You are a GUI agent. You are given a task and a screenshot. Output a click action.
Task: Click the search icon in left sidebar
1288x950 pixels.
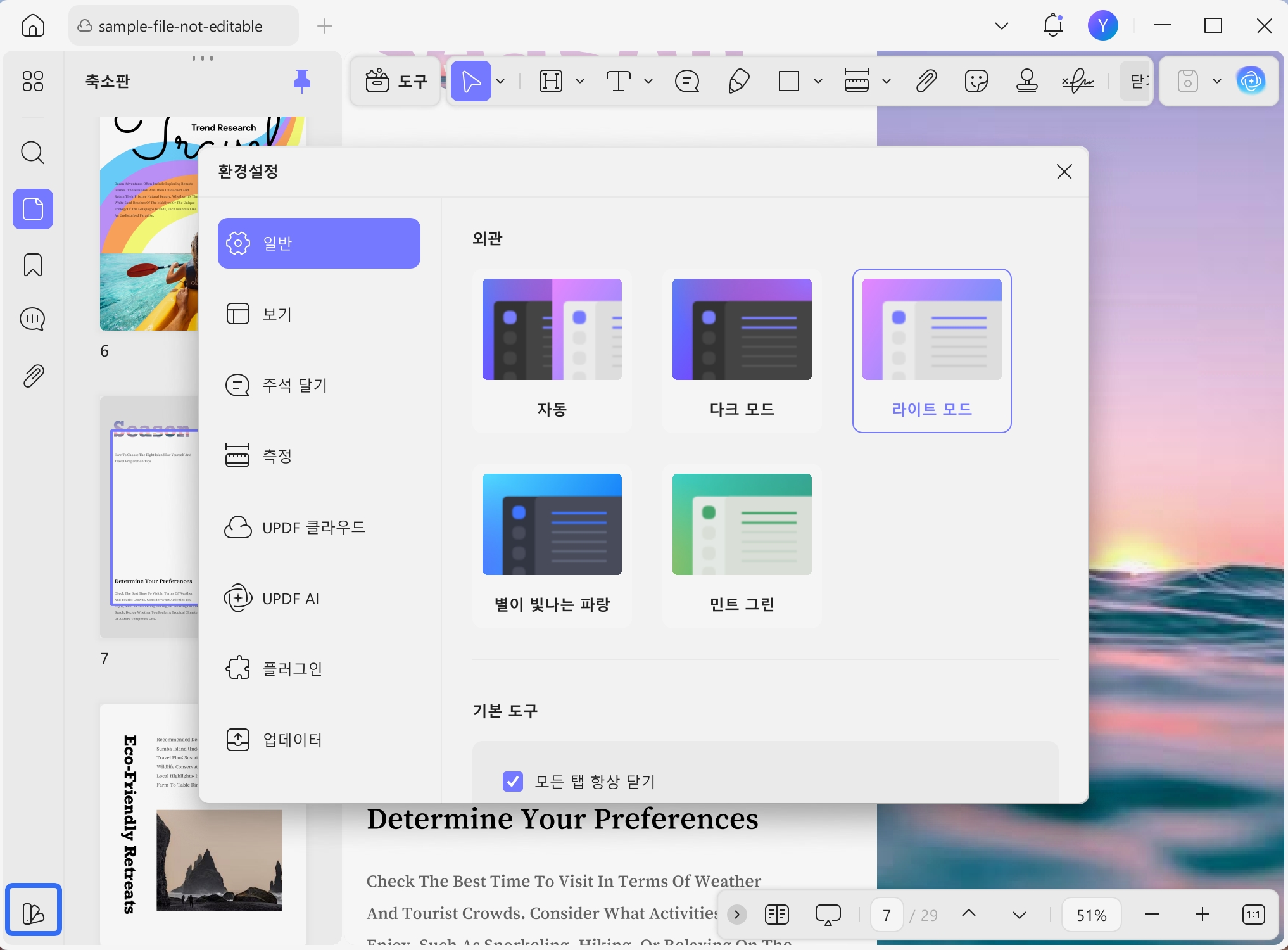(x=33, y=153)
